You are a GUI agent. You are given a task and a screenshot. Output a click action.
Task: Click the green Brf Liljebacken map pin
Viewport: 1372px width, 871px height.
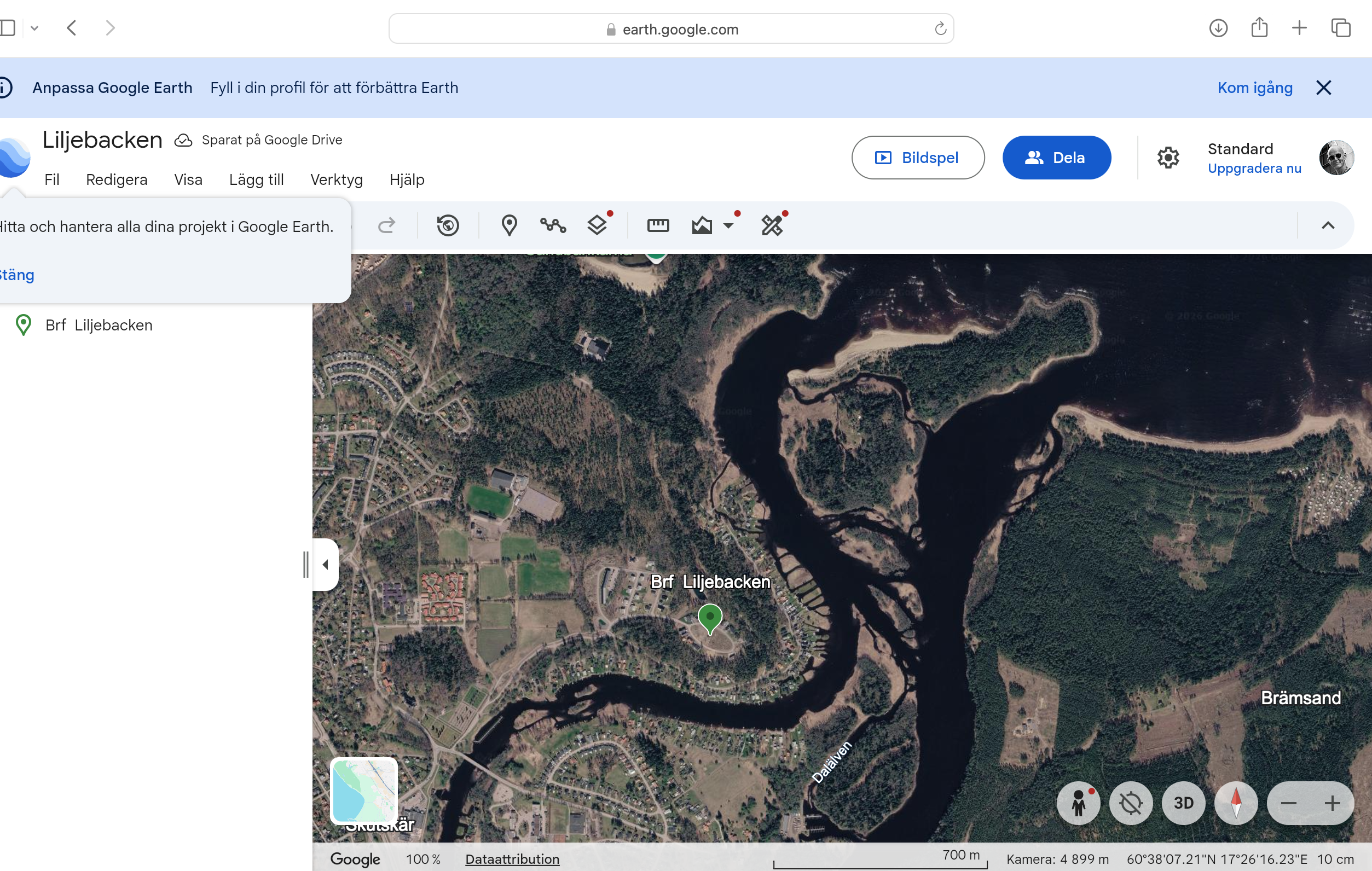[x=710, y=619]
